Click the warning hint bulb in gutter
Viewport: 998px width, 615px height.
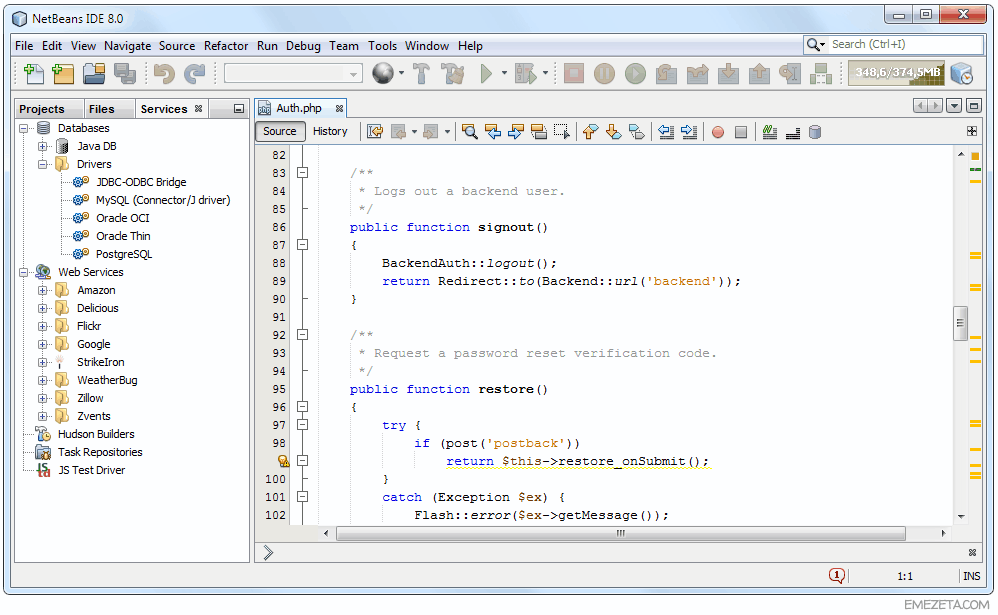(283, 461)
